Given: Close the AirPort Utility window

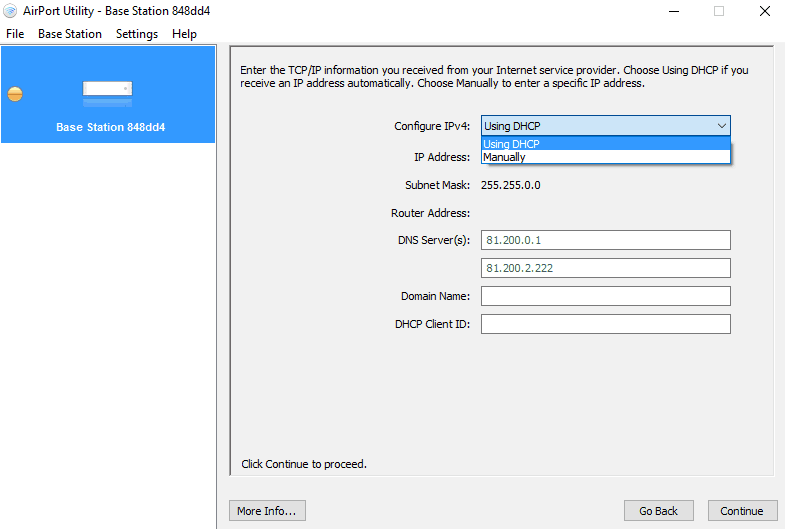Looking at the screenshot, I should pyautogui.click(x=764, y=11).
